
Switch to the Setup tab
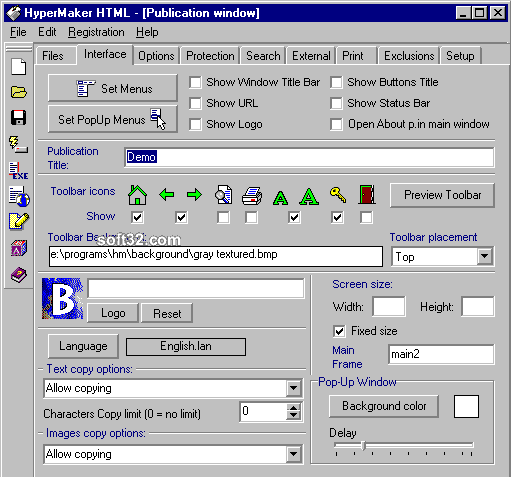(460, 56)
